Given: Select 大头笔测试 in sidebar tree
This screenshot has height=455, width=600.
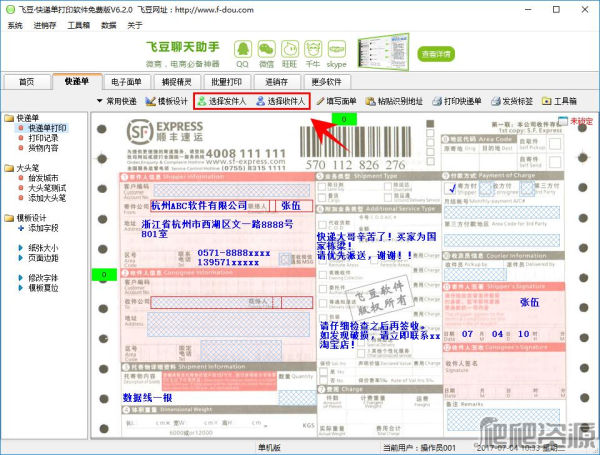Looking at the screenshot, I should (47, 188).
